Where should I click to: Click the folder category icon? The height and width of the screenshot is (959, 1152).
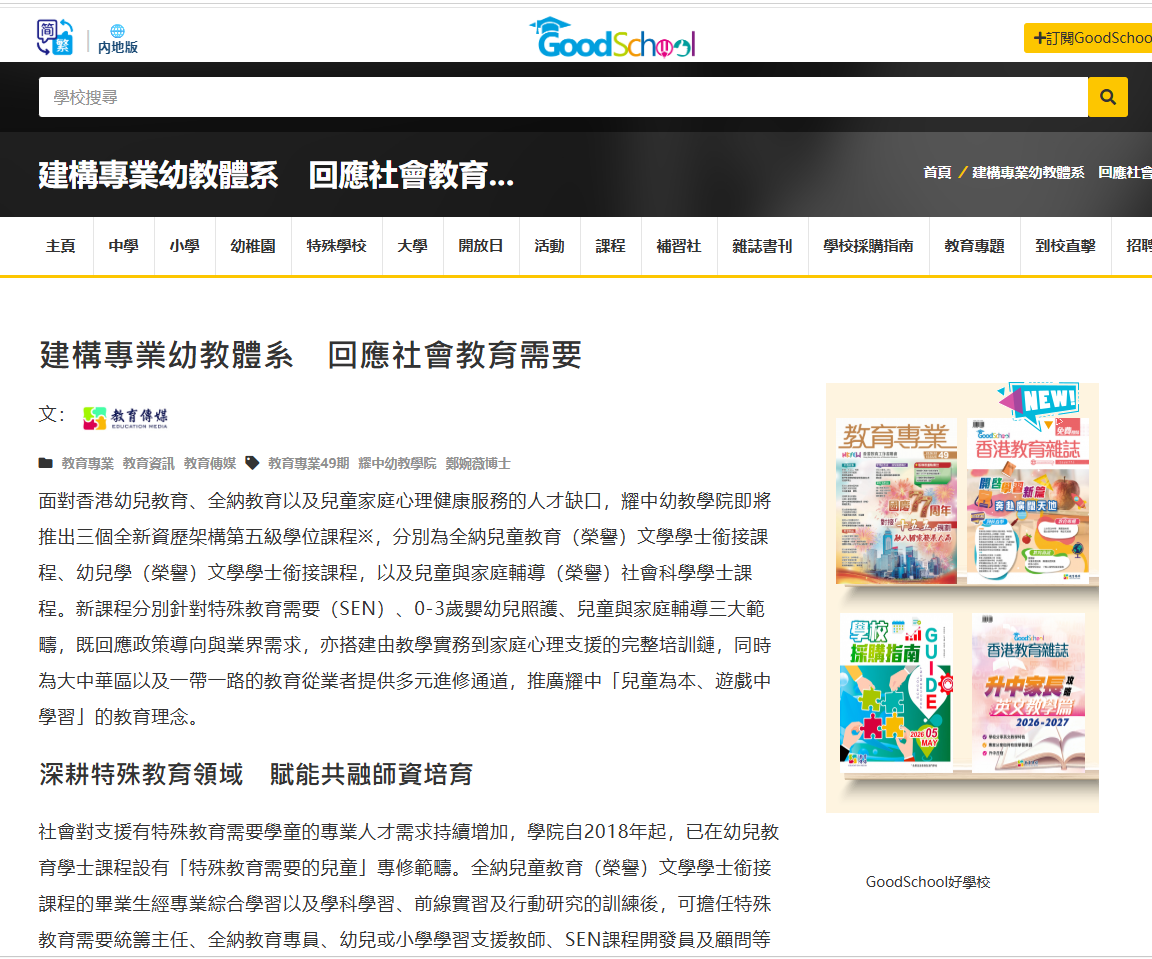point(46,463)
